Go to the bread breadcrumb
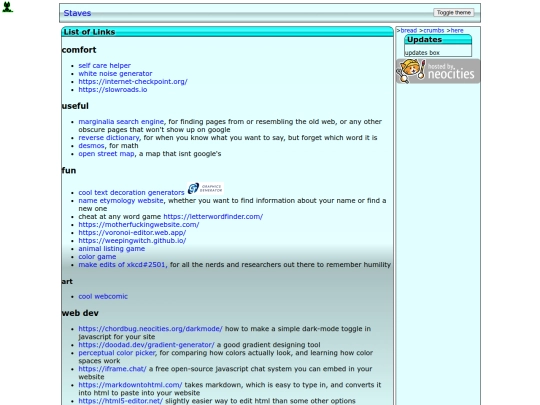Viewport: 540px width, 405px height. (x=408, y=30)
